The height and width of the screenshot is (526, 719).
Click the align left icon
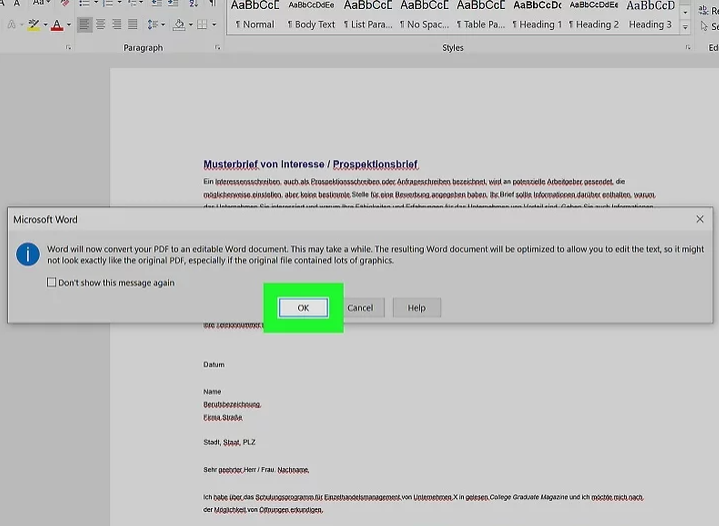(85, 24)
